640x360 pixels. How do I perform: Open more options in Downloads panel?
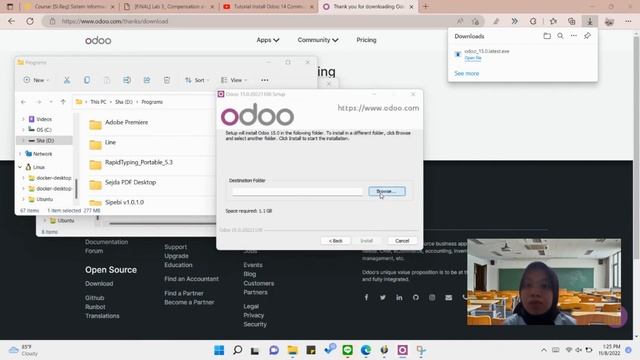[x=574, y=36]
